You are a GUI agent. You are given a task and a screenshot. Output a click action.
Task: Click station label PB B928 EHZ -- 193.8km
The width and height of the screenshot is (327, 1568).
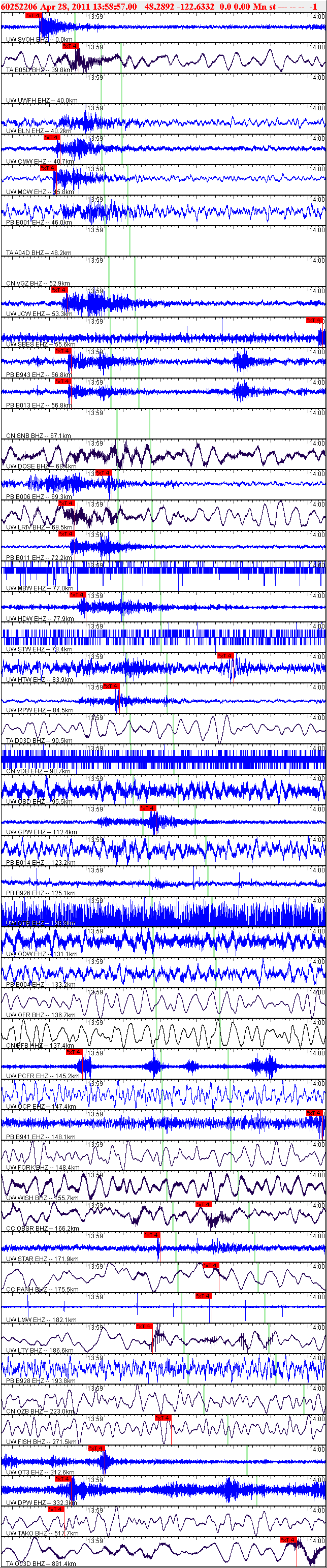[x=41, y=1381]
